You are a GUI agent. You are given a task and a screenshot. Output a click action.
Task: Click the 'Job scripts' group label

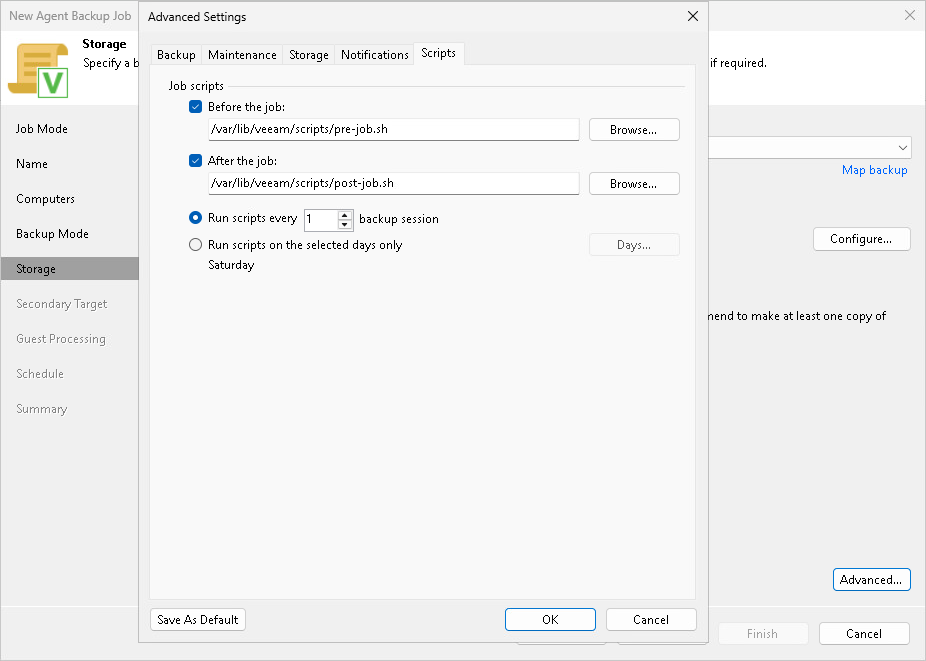click(196, 86)
